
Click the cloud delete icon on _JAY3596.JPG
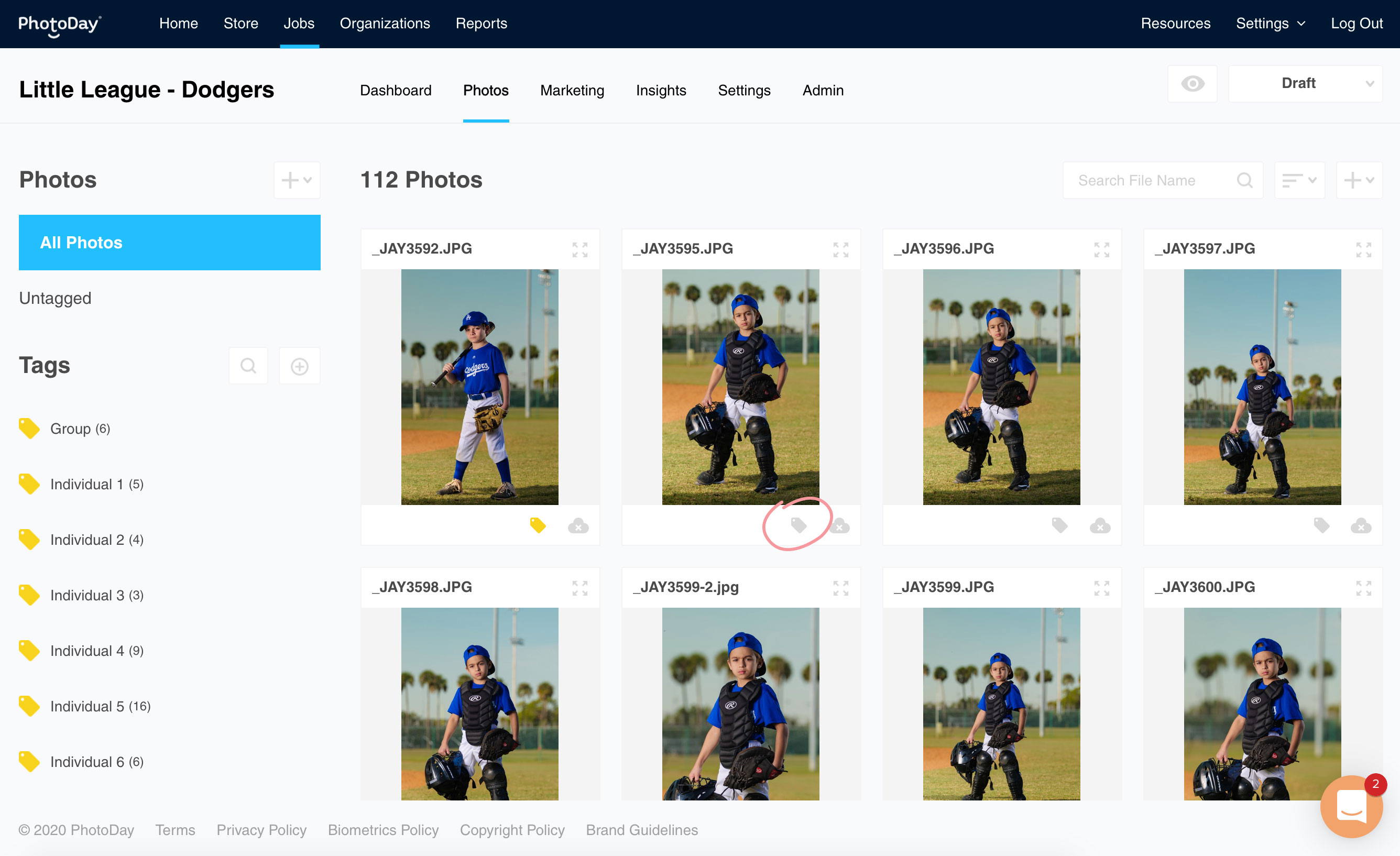tap(1100, 526)
